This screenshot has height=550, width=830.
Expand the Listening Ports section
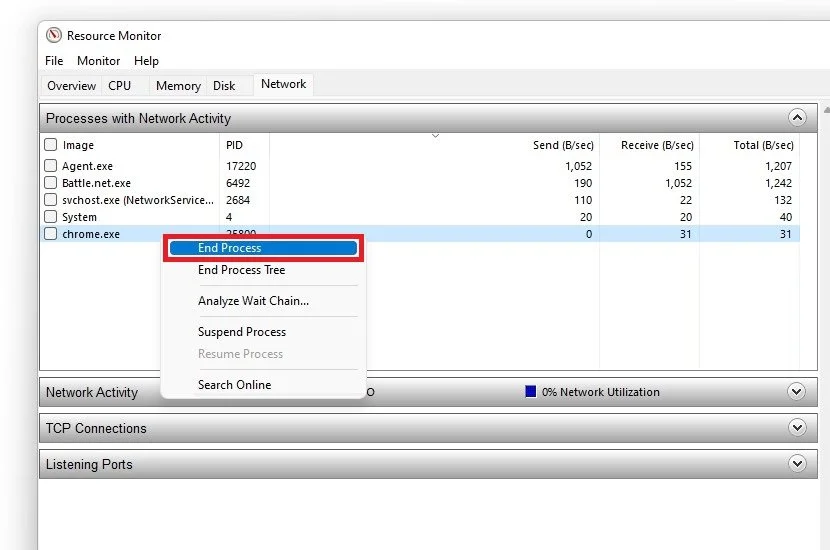(x=797, y=464)
